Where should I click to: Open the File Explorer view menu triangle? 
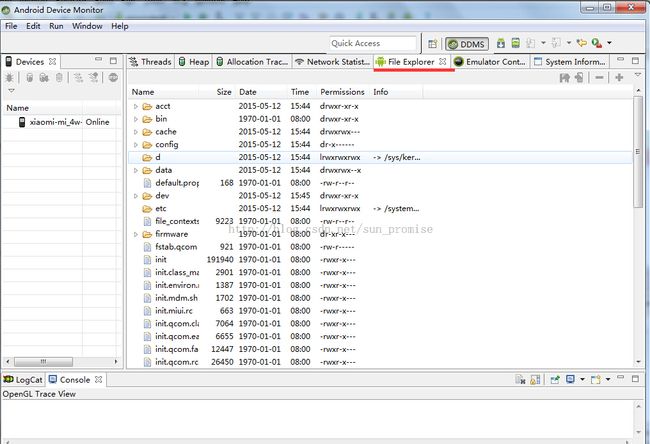(x=638, y=75)
